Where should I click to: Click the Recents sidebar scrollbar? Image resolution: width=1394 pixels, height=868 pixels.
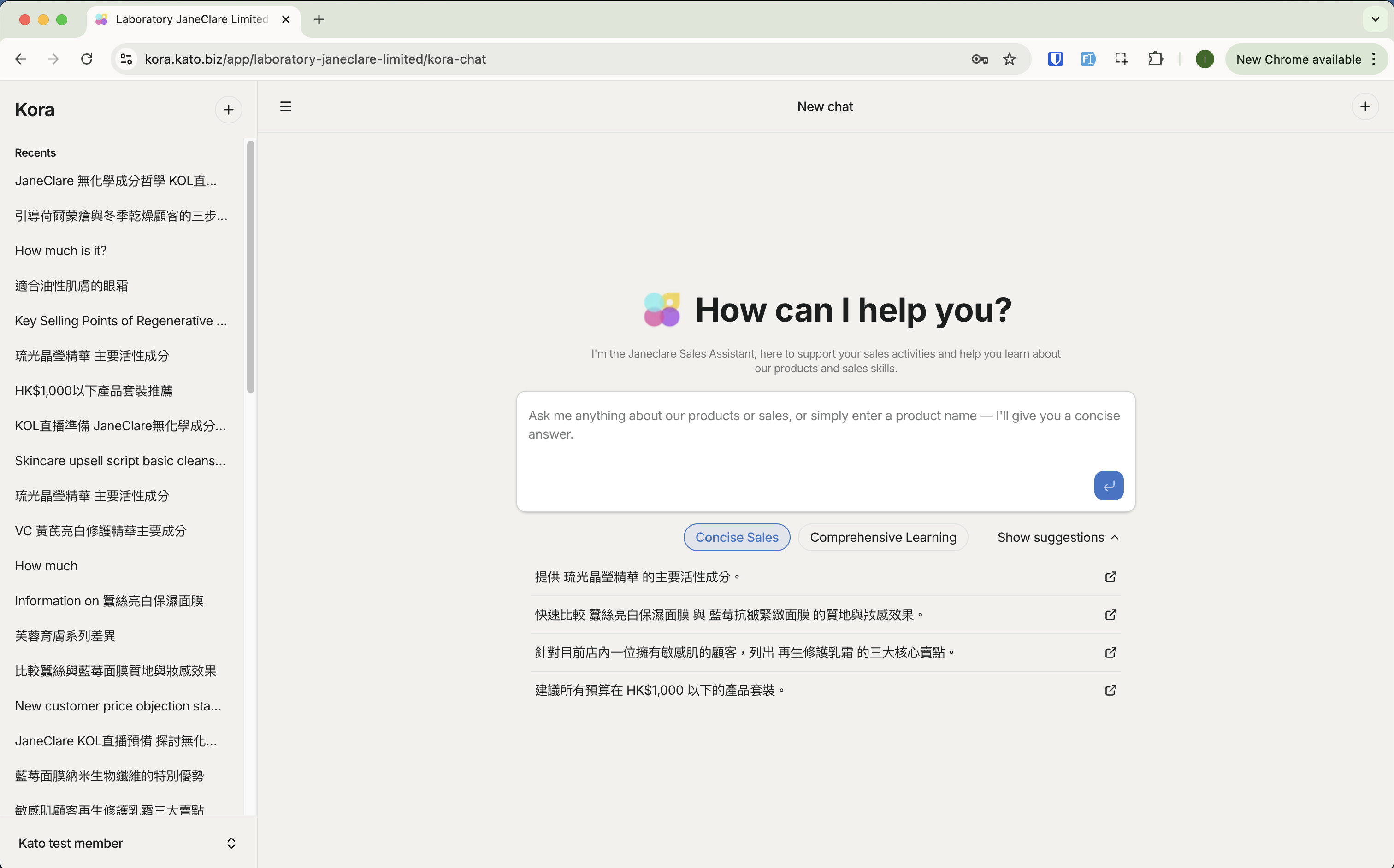pos(250,267)
